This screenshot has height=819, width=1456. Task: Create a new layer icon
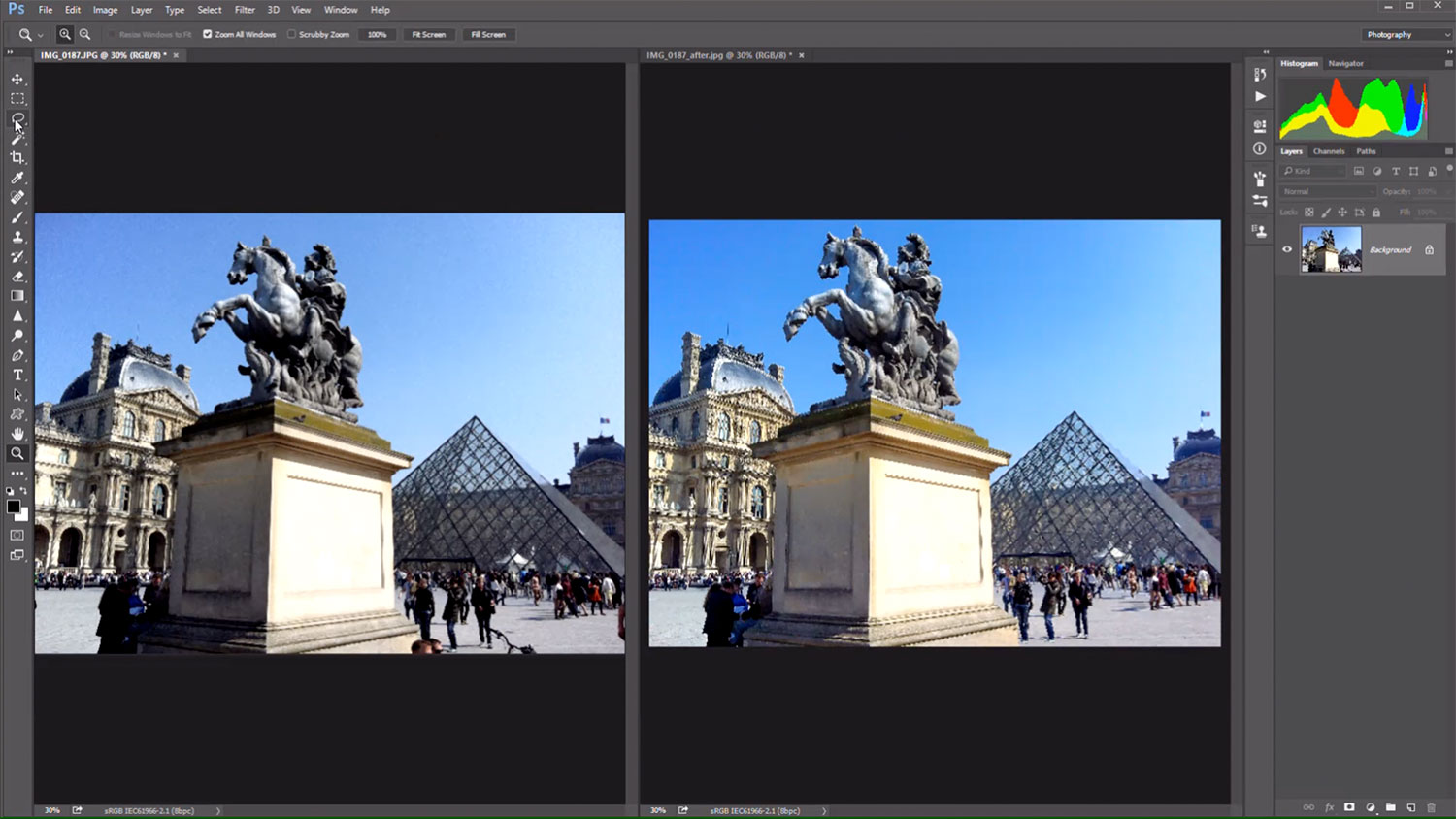point(1410,807)
